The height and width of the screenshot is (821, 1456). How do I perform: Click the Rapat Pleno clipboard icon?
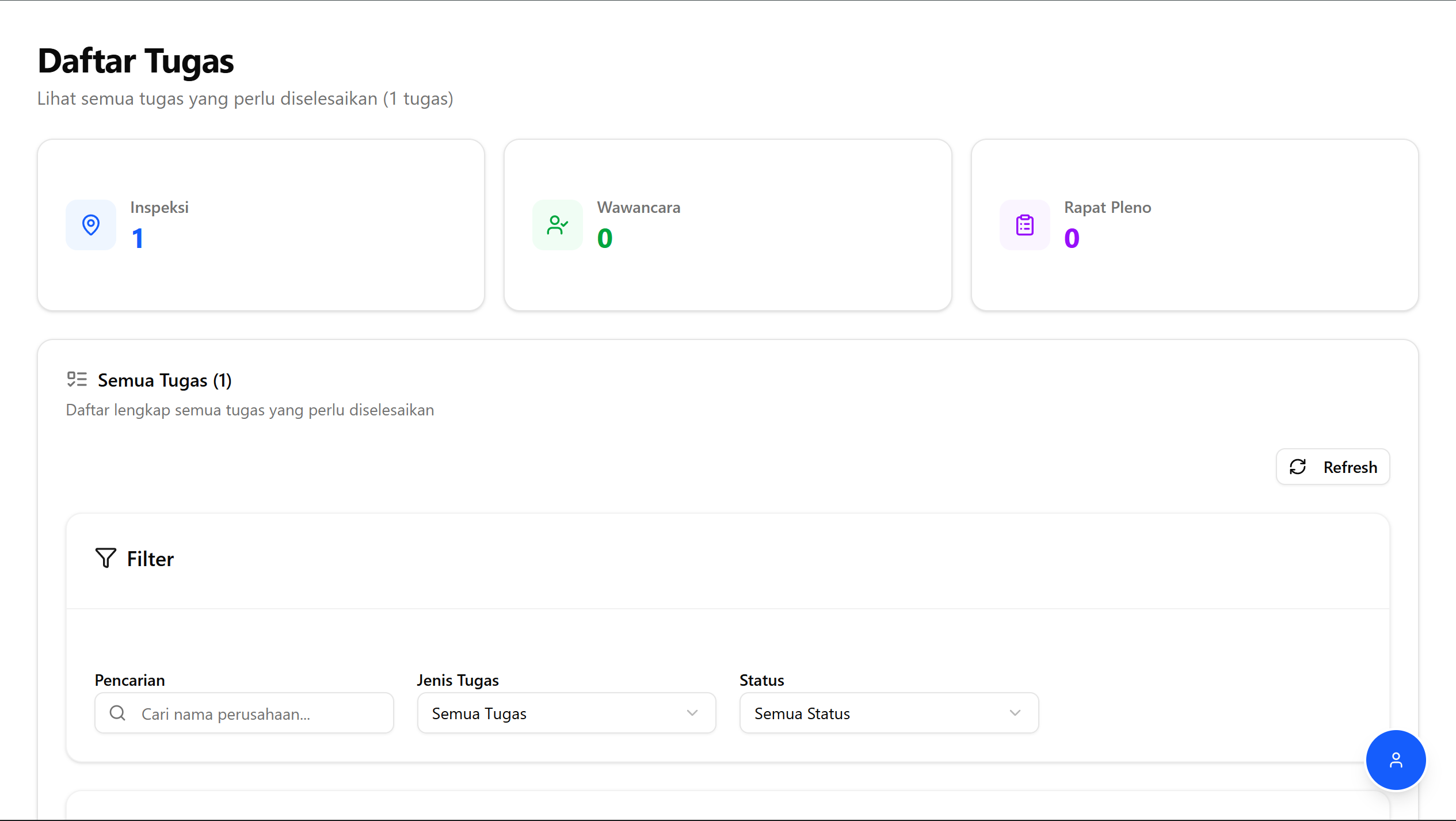[x=1024, y=225]
